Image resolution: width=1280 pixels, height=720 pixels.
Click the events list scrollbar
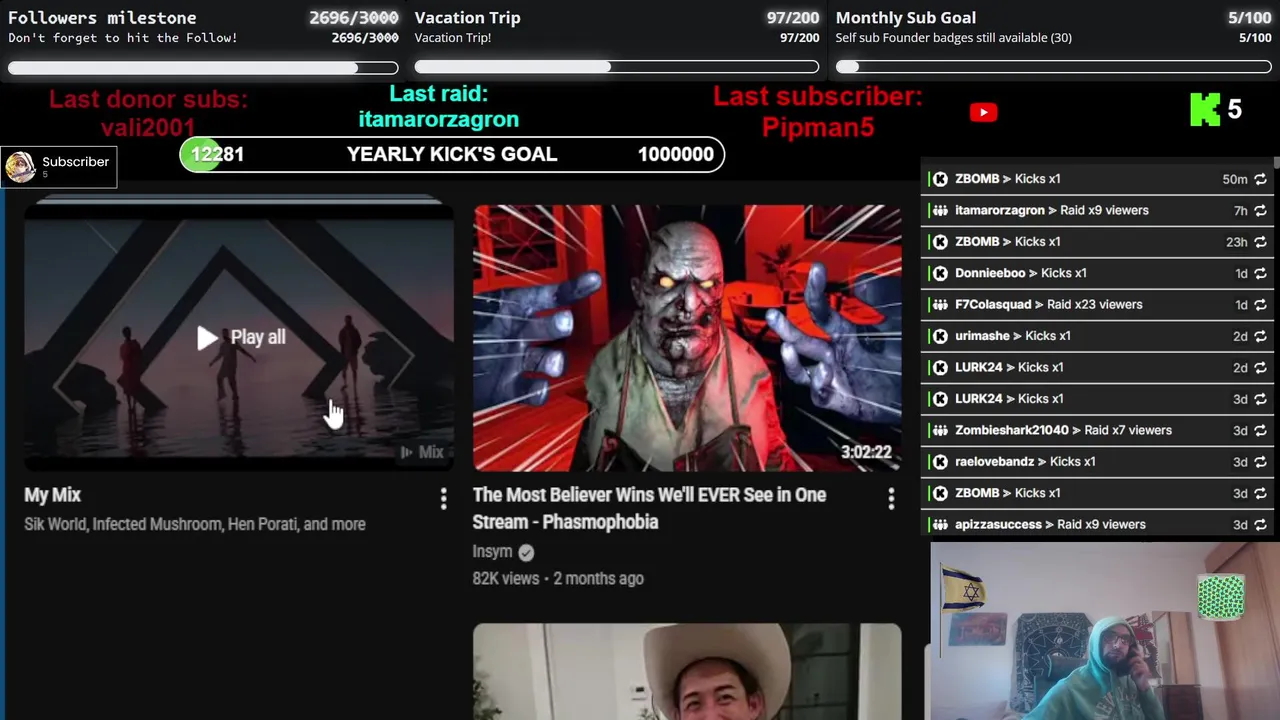[1276, 162]
